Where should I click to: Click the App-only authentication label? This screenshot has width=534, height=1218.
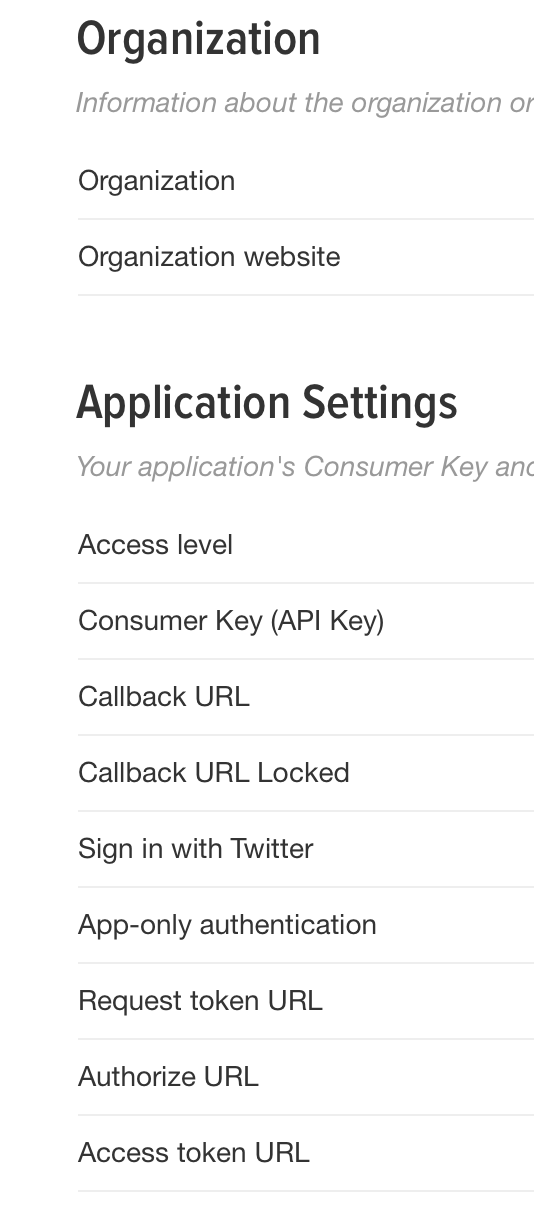[227, 925]
